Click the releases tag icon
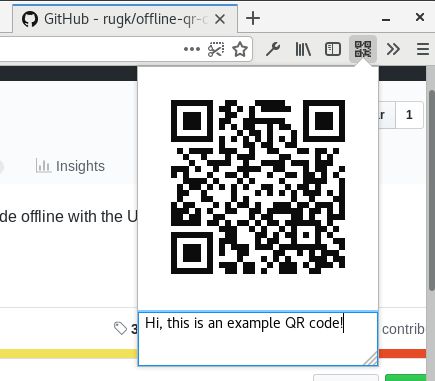The height and width of the screenshot is (381, 435). click(120, 328)
